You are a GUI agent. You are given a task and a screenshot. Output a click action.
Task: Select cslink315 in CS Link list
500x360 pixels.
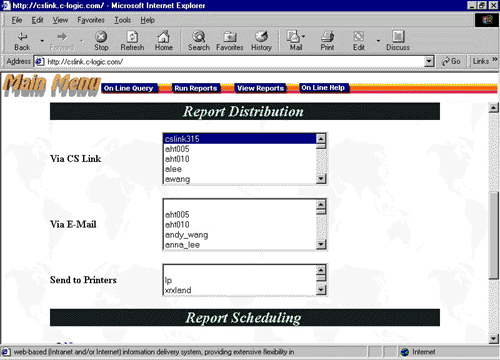pyautogui.click(x=240, y=139)
